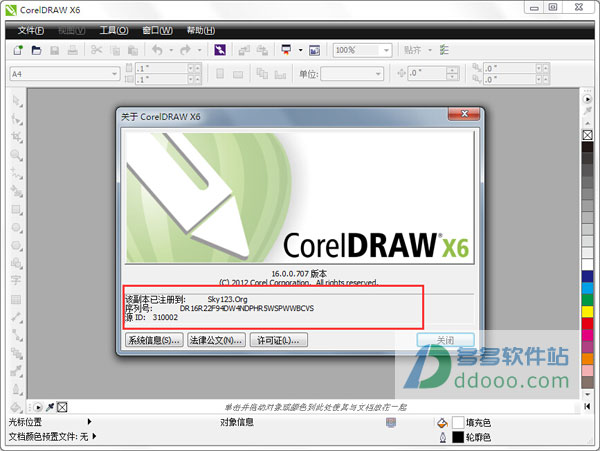
Task: Close the About CorelDRAW X6 dialog
Action: click(464, 114)
